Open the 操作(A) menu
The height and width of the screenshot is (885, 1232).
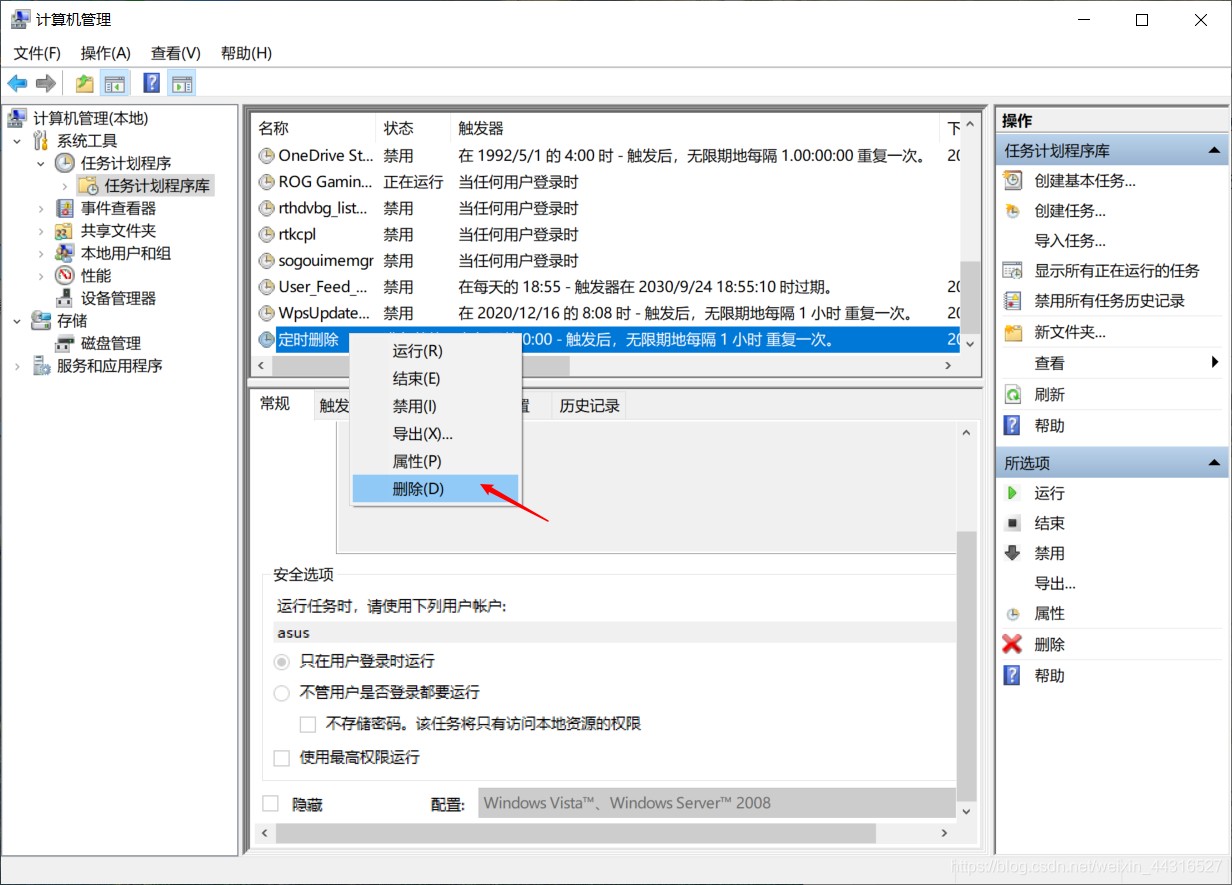pos(106,53)
